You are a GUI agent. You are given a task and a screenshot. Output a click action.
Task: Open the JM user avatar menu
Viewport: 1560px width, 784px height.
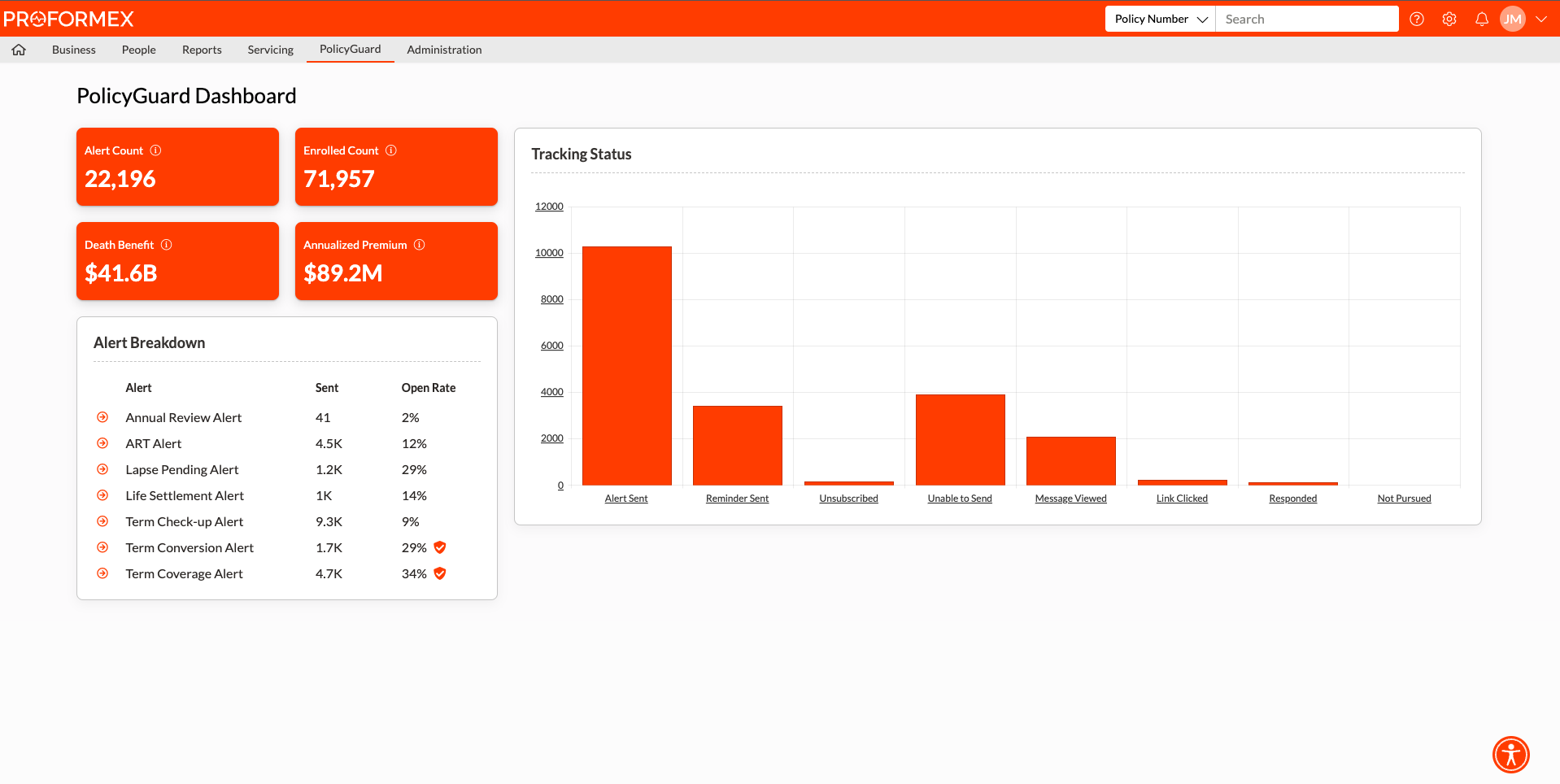click(1512, 19)
